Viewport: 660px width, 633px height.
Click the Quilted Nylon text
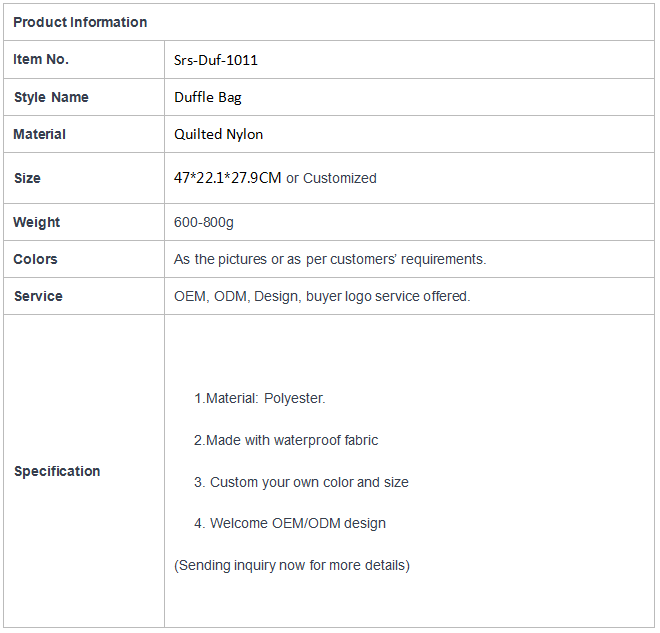pos(218,134)
